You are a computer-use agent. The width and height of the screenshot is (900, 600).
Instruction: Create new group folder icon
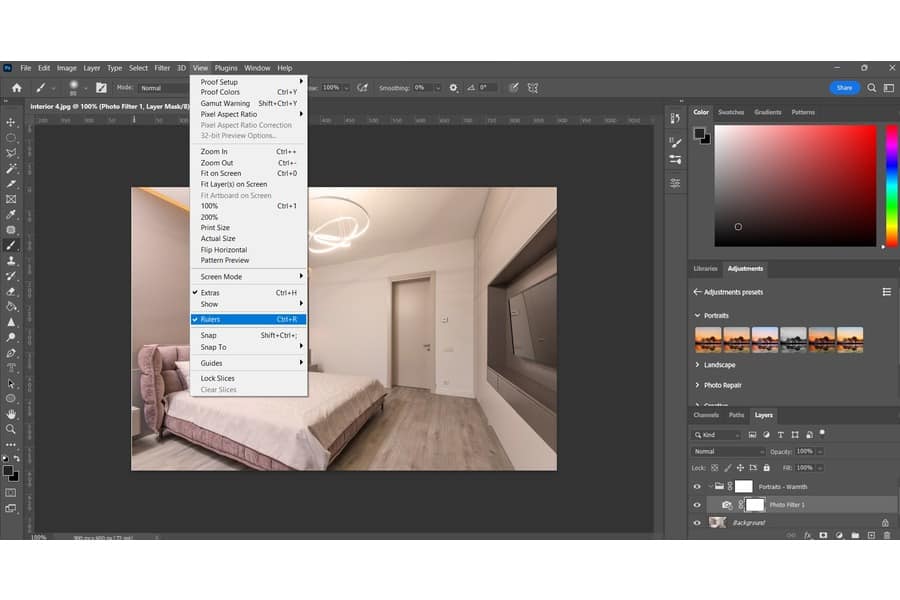855,535
